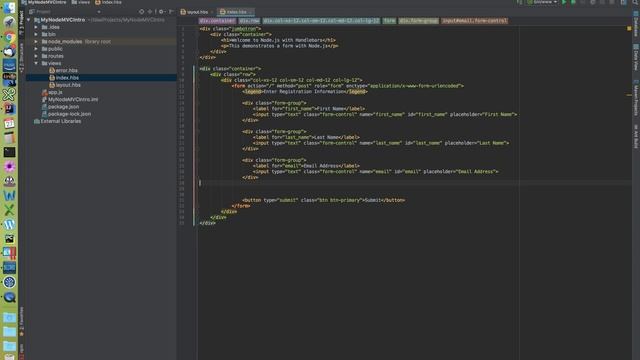Click the yellow inspection indicator at editor top
Image resolution: width=640 pixels, height=360 pixels.
point(629,29)
